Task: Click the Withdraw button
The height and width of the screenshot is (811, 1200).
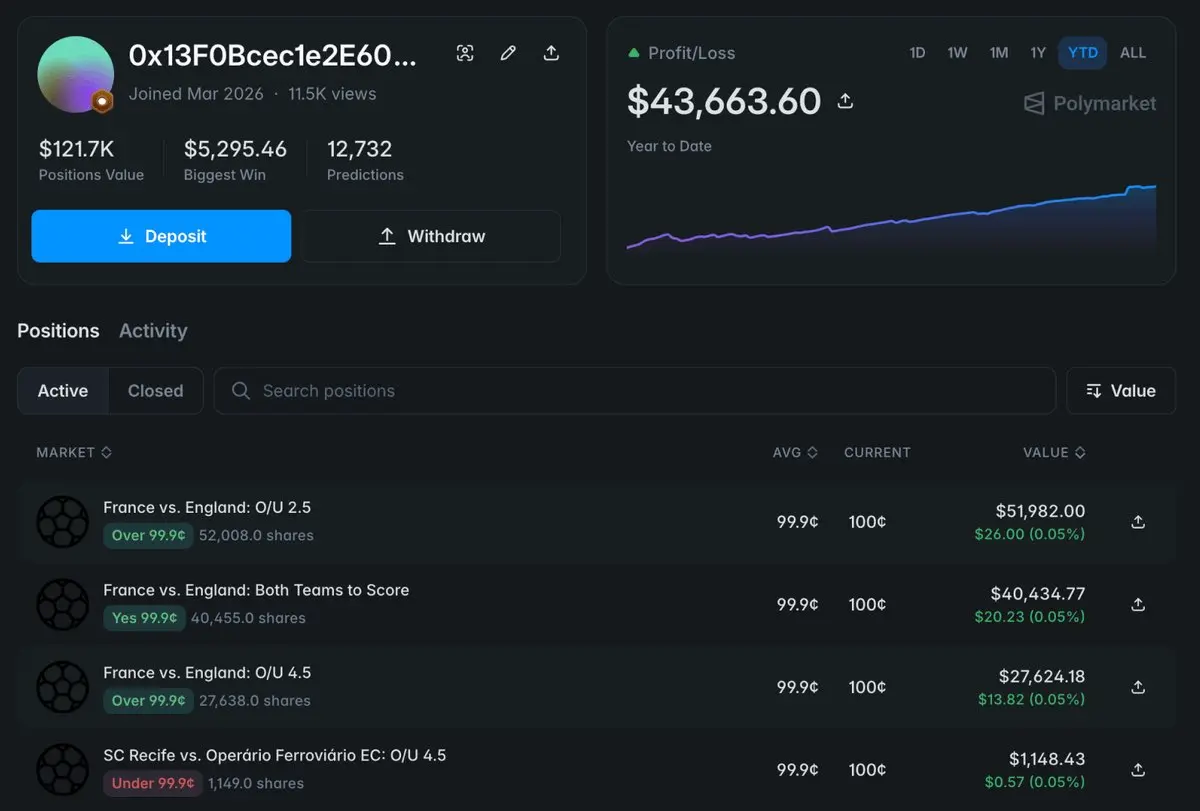Action: [431, 236]
